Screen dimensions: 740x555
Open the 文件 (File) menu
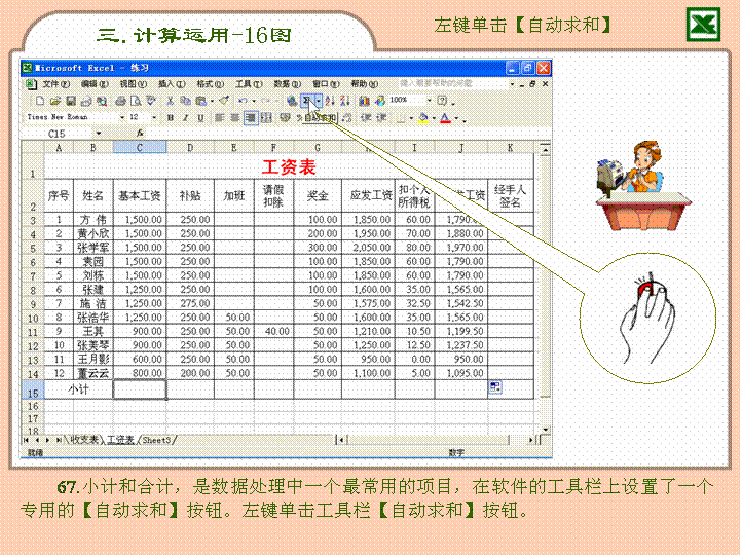(x=56, y=84)
